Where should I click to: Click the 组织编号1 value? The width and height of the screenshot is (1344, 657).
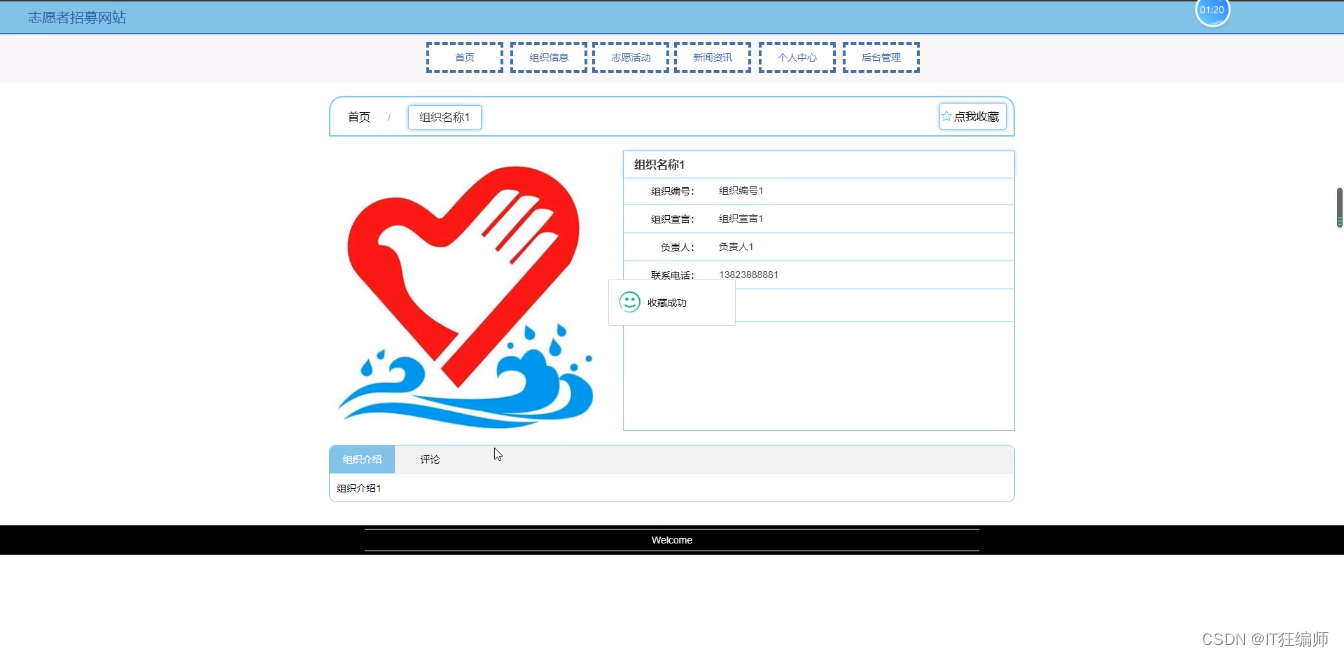741,191
